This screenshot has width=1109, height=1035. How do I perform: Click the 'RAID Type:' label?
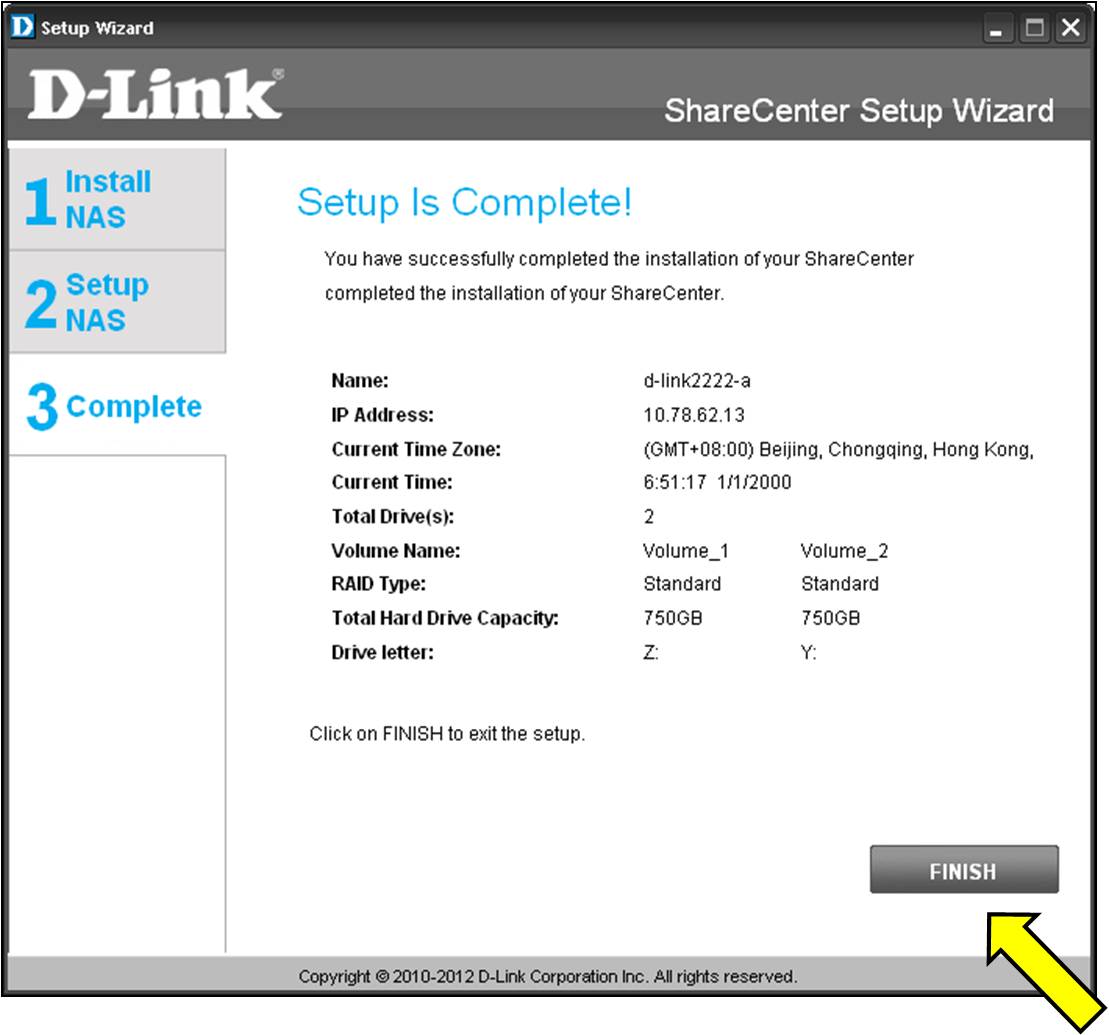coord(378,584)
